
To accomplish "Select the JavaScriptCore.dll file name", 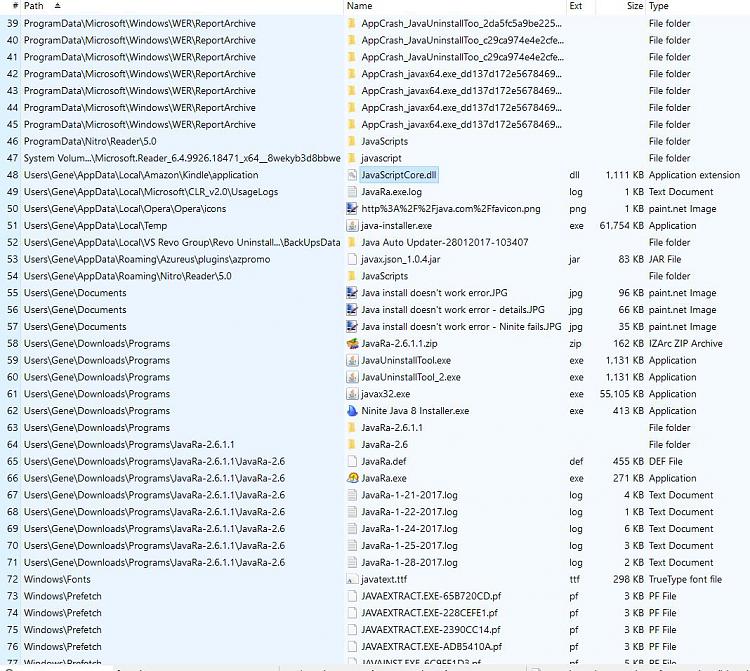I will click(x=398, y=175).
